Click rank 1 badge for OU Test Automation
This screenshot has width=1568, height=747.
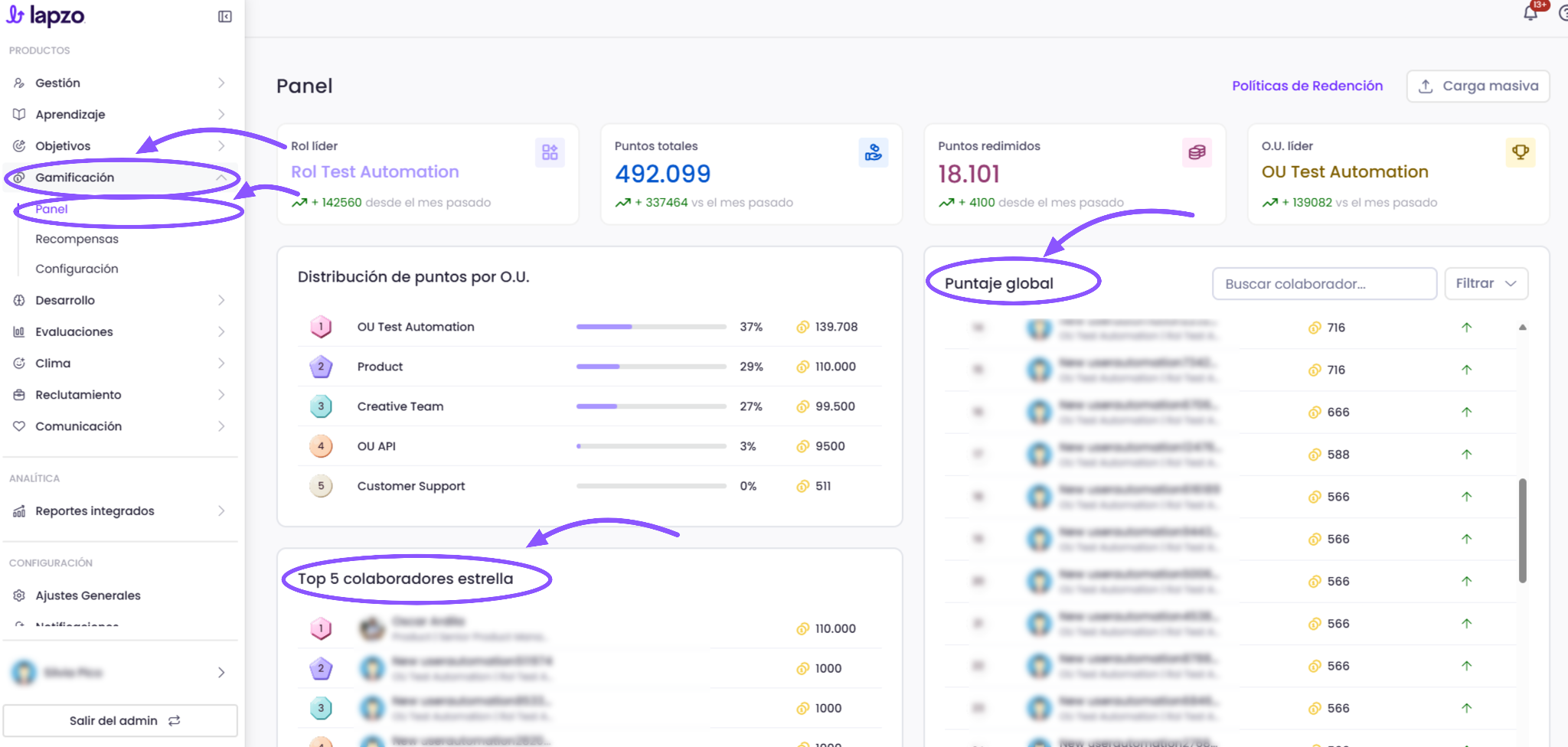(x=321, y=327)
